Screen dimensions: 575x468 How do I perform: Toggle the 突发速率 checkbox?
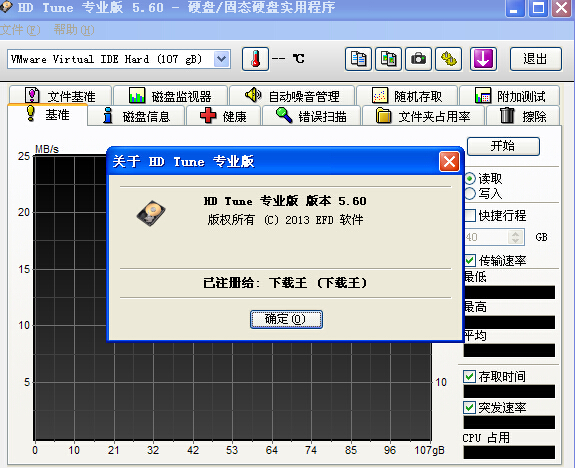[469, 407]
